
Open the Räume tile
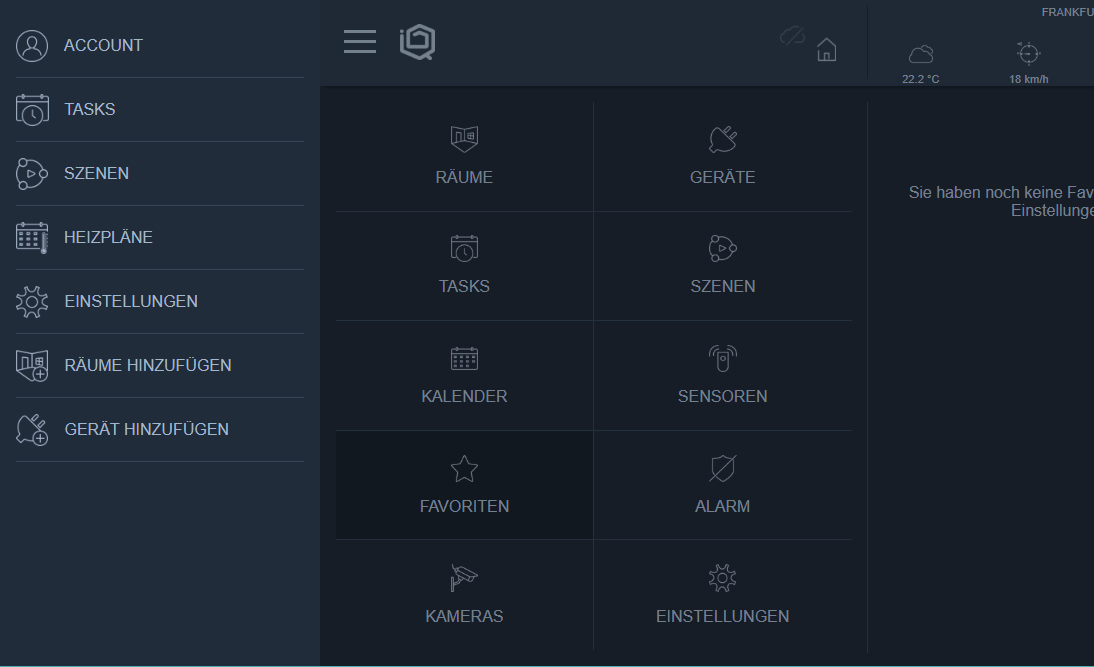(464, 157)
